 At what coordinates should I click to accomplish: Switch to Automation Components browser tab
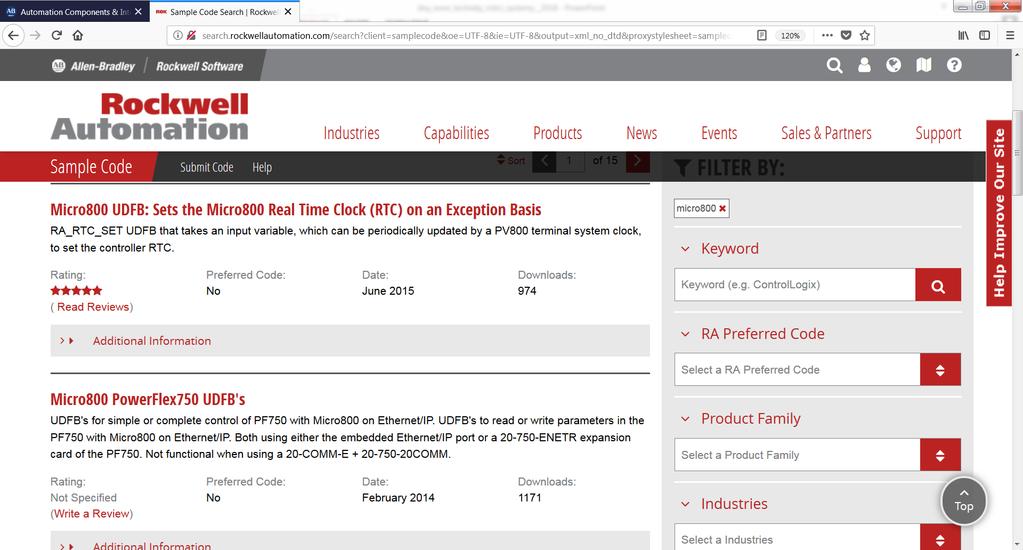(74, 12)
